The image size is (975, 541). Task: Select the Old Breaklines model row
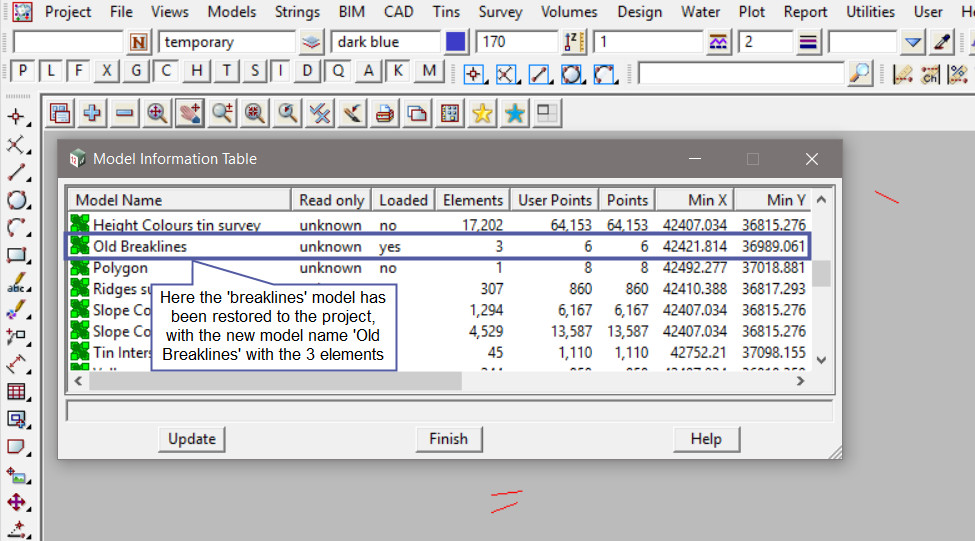[140, 246]
